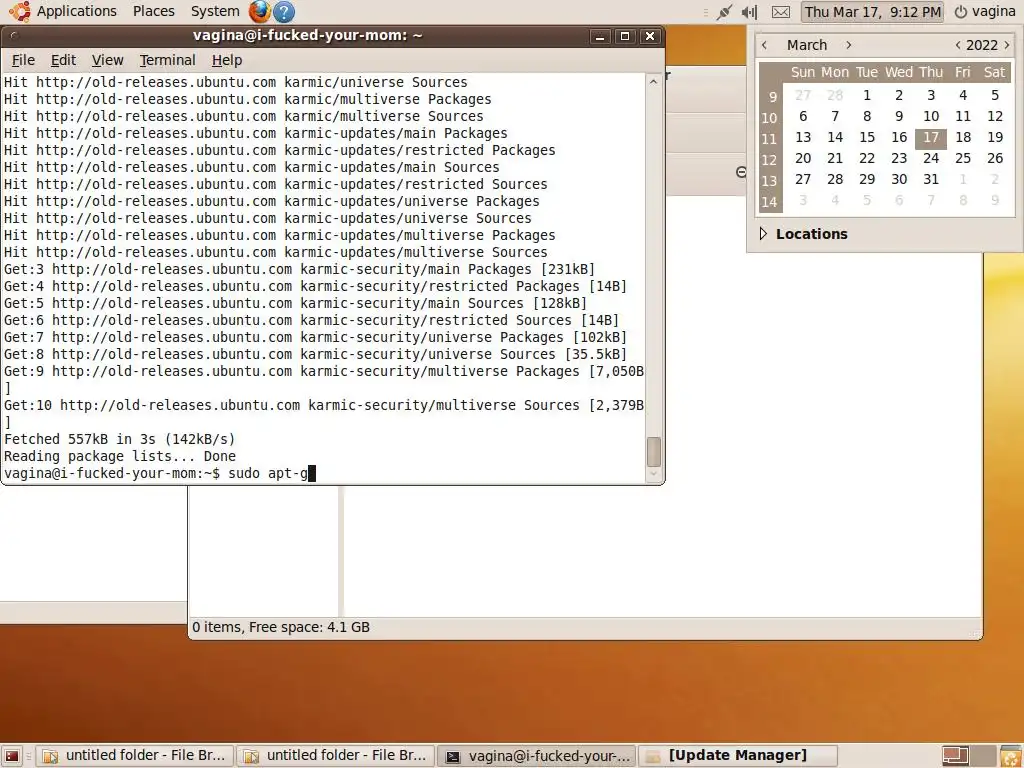Open the Firefox browser launcher icon
The height and width of the screenshot is (768, 1024).
259,11
